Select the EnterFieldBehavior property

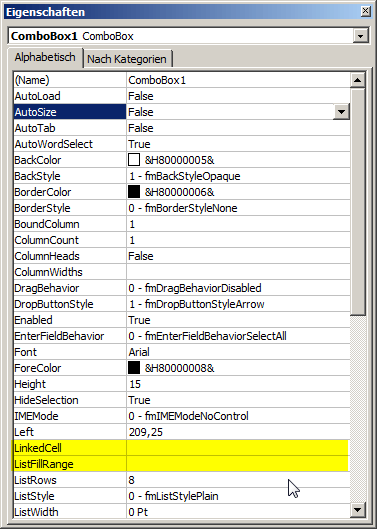(70, 336)
